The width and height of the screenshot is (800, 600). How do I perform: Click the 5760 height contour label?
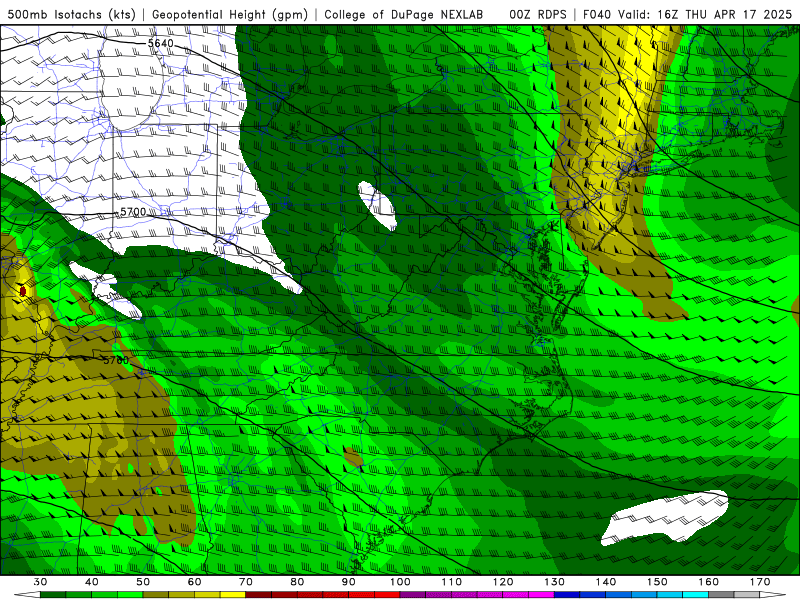pos(116,361)
